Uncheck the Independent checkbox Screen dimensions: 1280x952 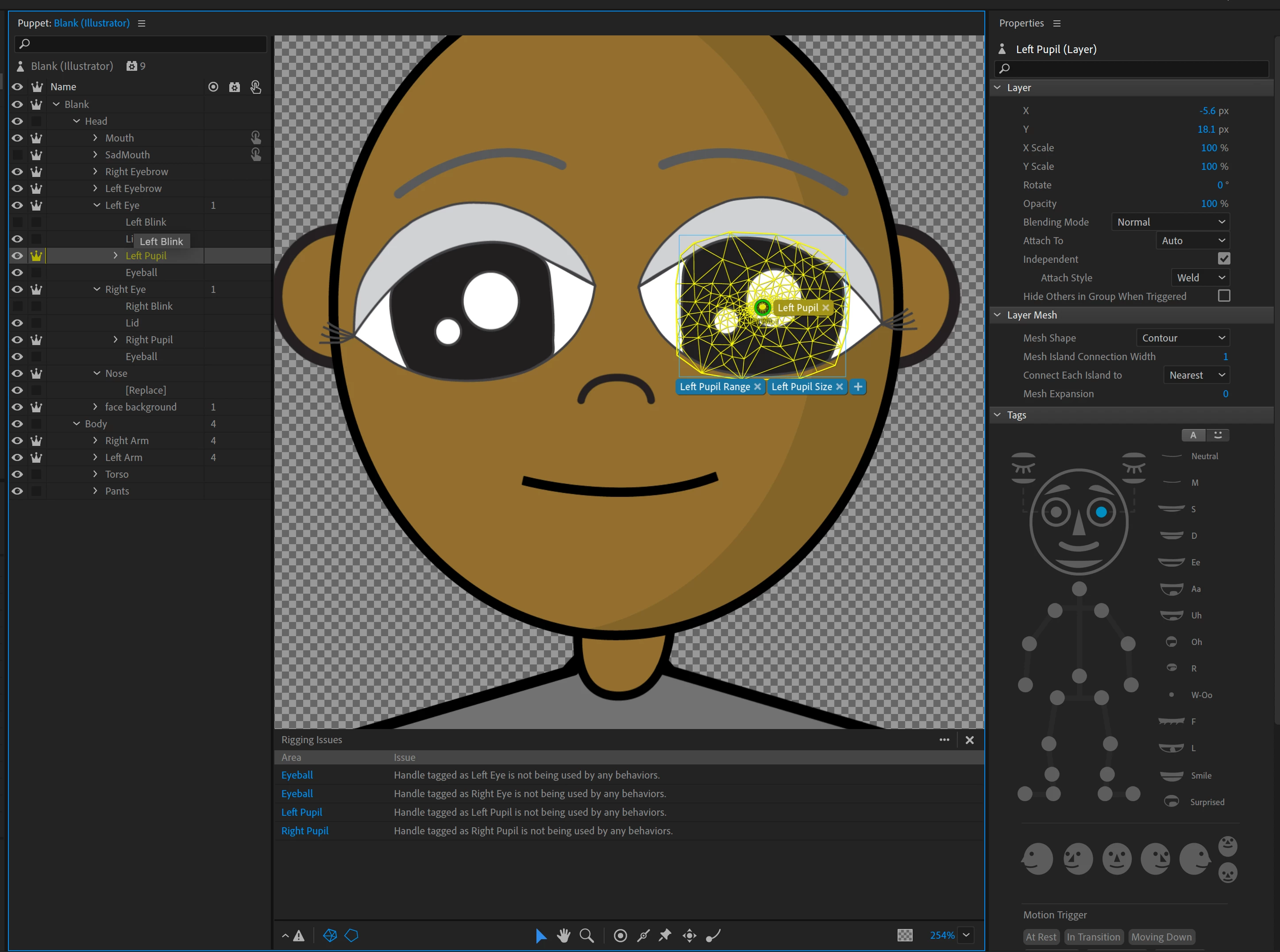click(x=1223, y=259)
